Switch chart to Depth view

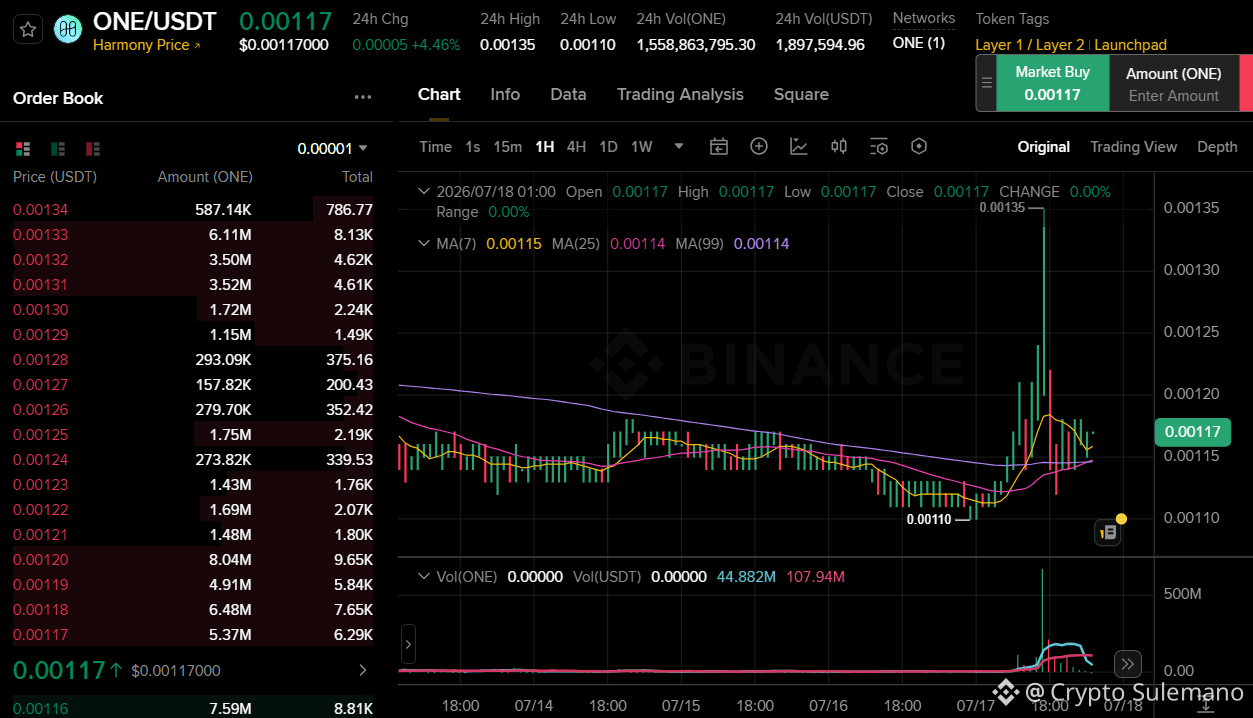[1217, 147]
